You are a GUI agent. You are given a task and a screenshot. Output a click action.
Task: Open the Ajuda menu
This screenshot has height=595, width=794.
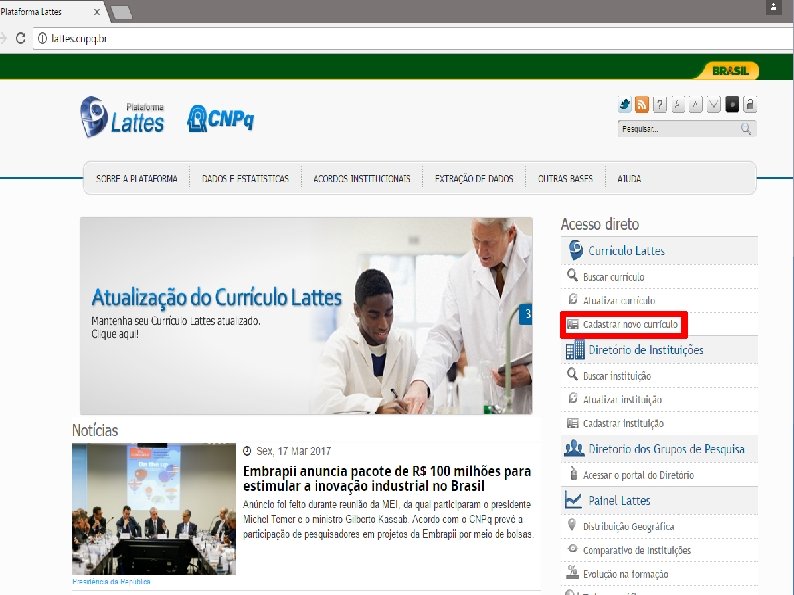[629, 178]
